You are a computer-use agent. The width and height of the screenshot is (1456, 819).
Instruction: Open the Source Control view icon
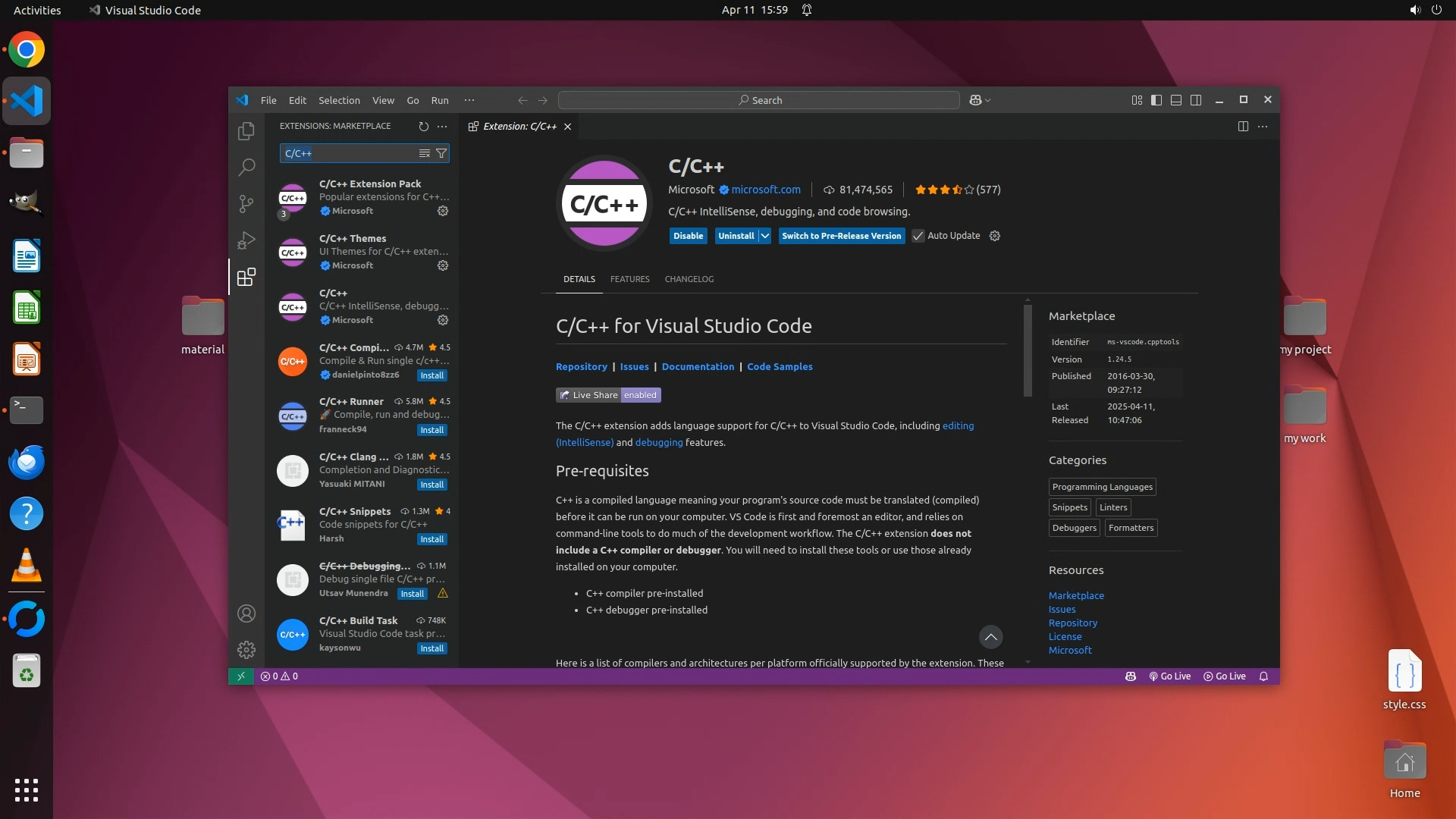click(246, 204)
